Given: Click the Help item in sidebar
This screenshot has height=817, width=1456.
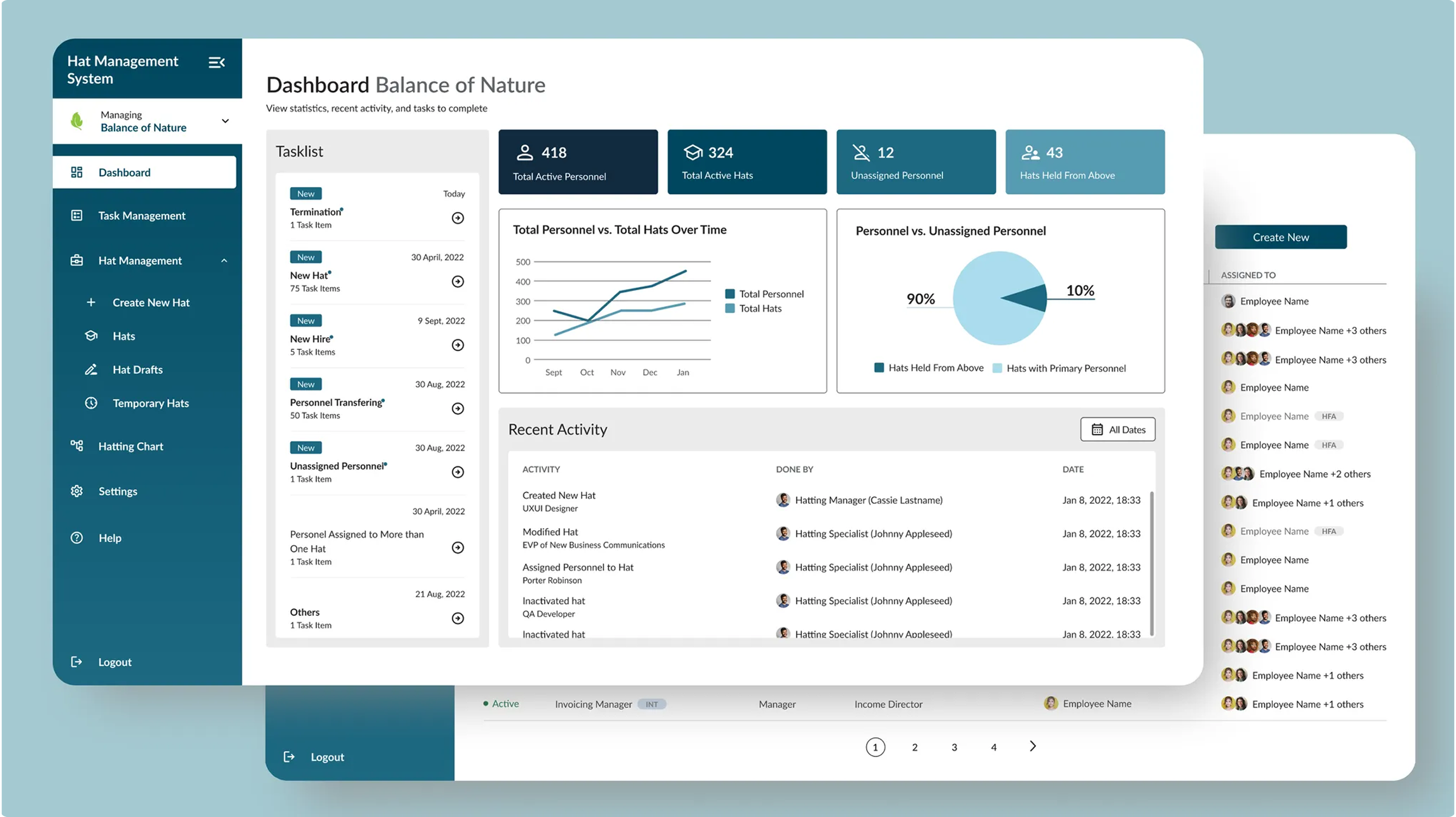Looking at the screenshot, I should tap(109, 538).
